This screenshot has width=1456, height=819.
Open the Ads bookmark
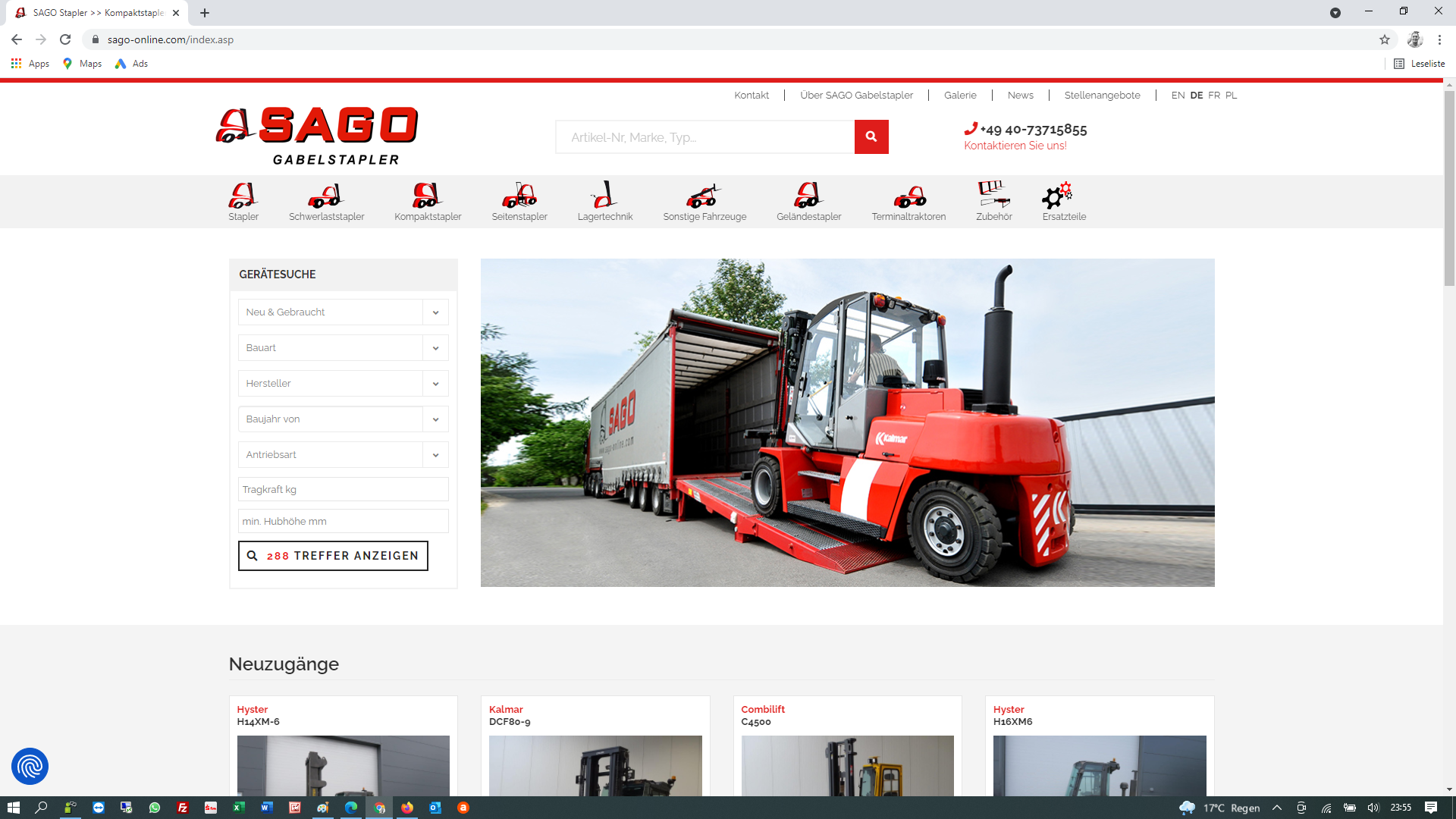(131, 64)
